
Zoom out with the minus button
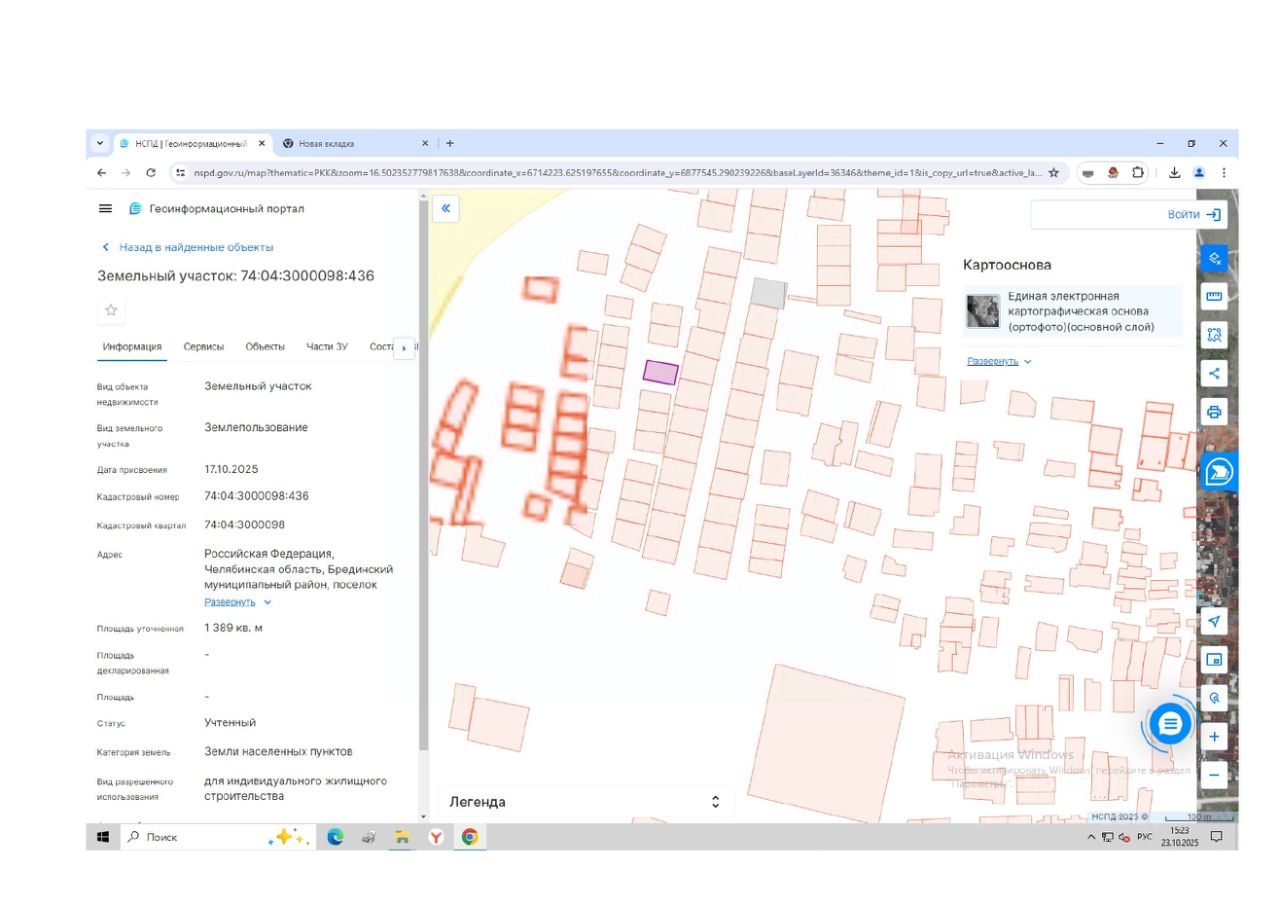point(1214,775)
